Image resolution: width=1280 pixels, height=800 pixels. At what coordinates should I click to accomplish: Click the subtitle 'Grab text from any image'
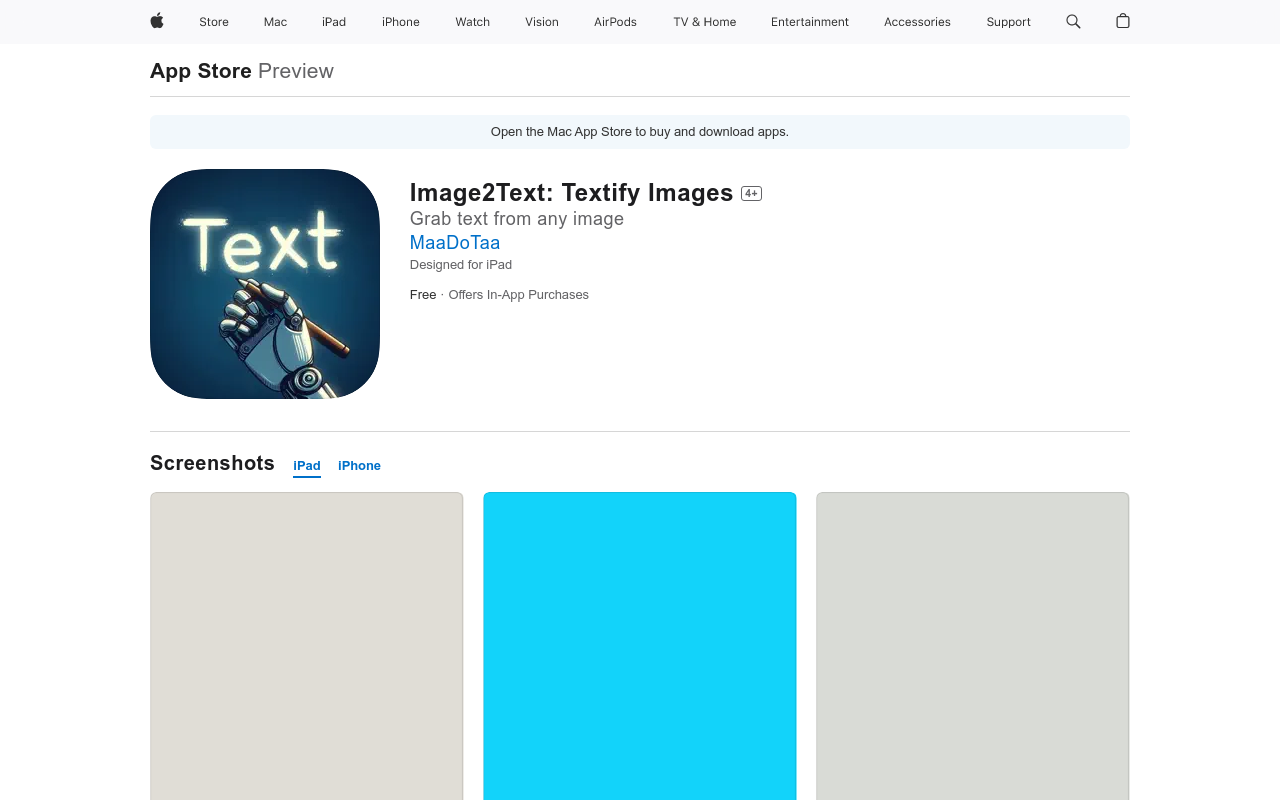pos(517,219)
